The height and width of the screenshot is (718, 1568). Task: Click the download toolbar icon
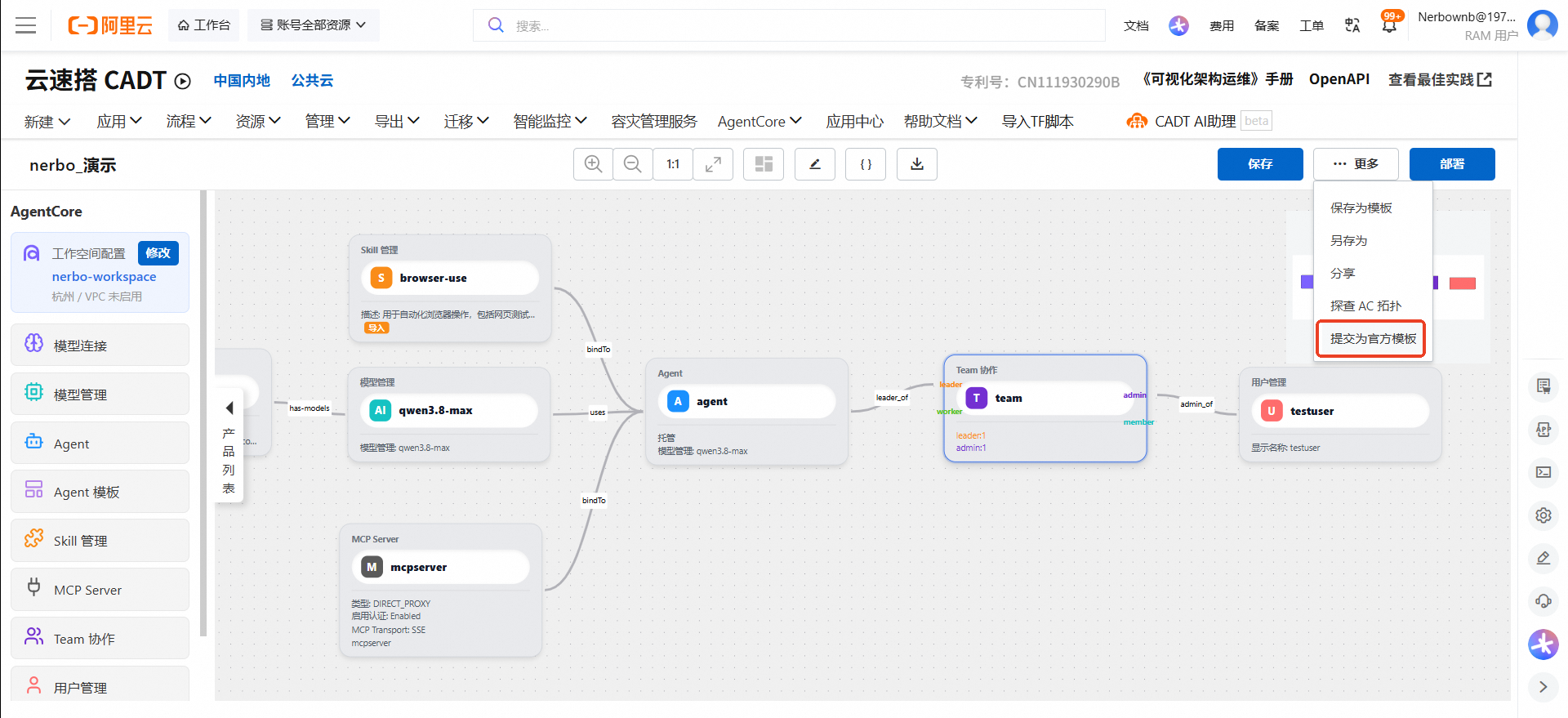click(x=917, y=164)
